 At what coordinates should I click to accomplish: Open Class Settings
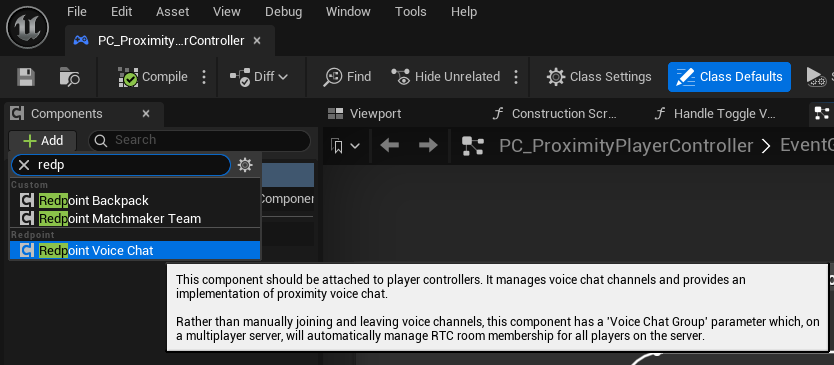[x=599, y=77]
